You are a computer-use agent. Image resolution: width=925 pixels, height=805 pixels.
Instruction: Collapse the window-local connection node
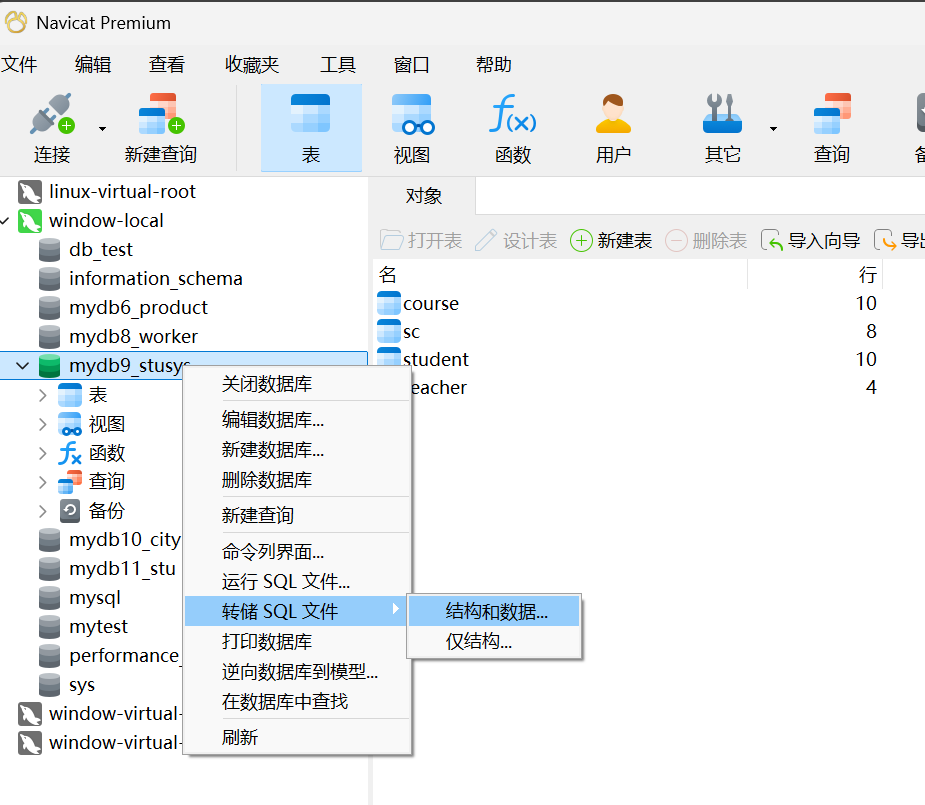tap(5, 221)
